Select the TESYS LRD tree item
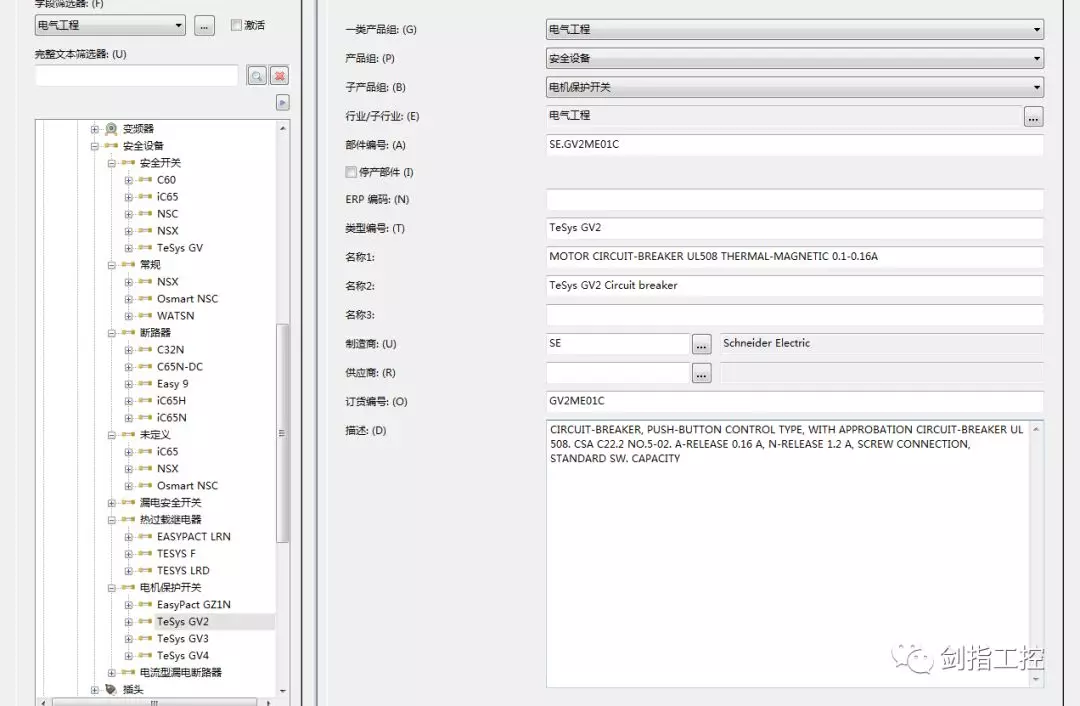 pos(183,571)
